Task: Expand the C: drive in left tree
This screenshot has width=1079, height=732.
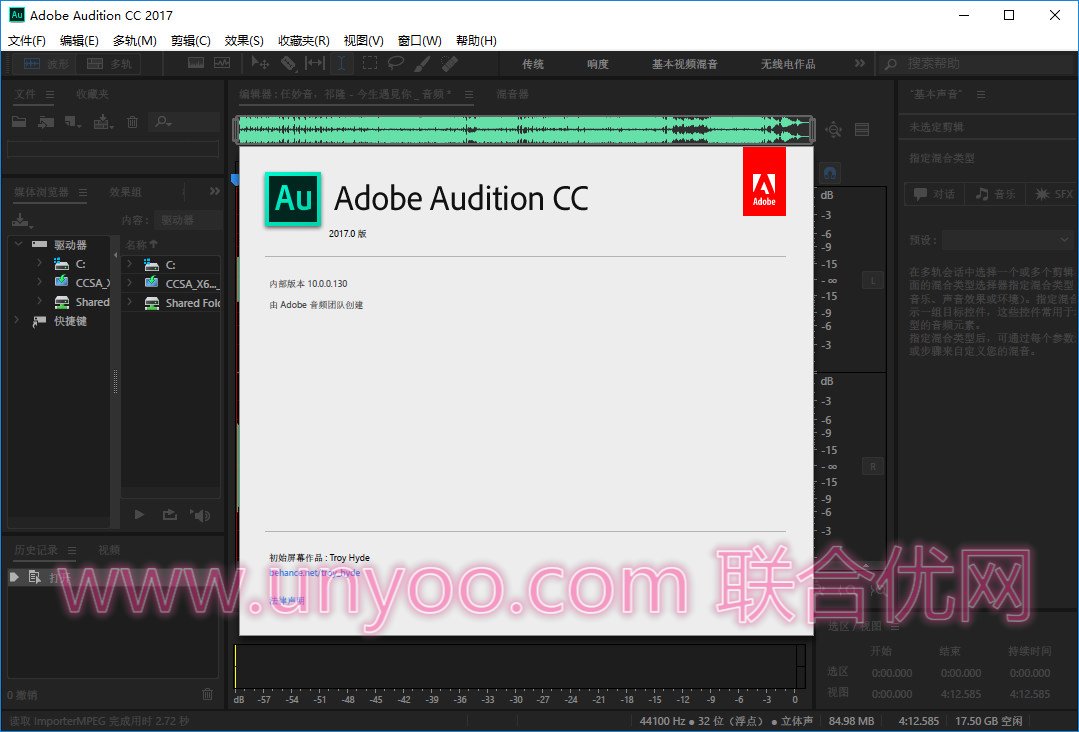Action: click(39, 263)
